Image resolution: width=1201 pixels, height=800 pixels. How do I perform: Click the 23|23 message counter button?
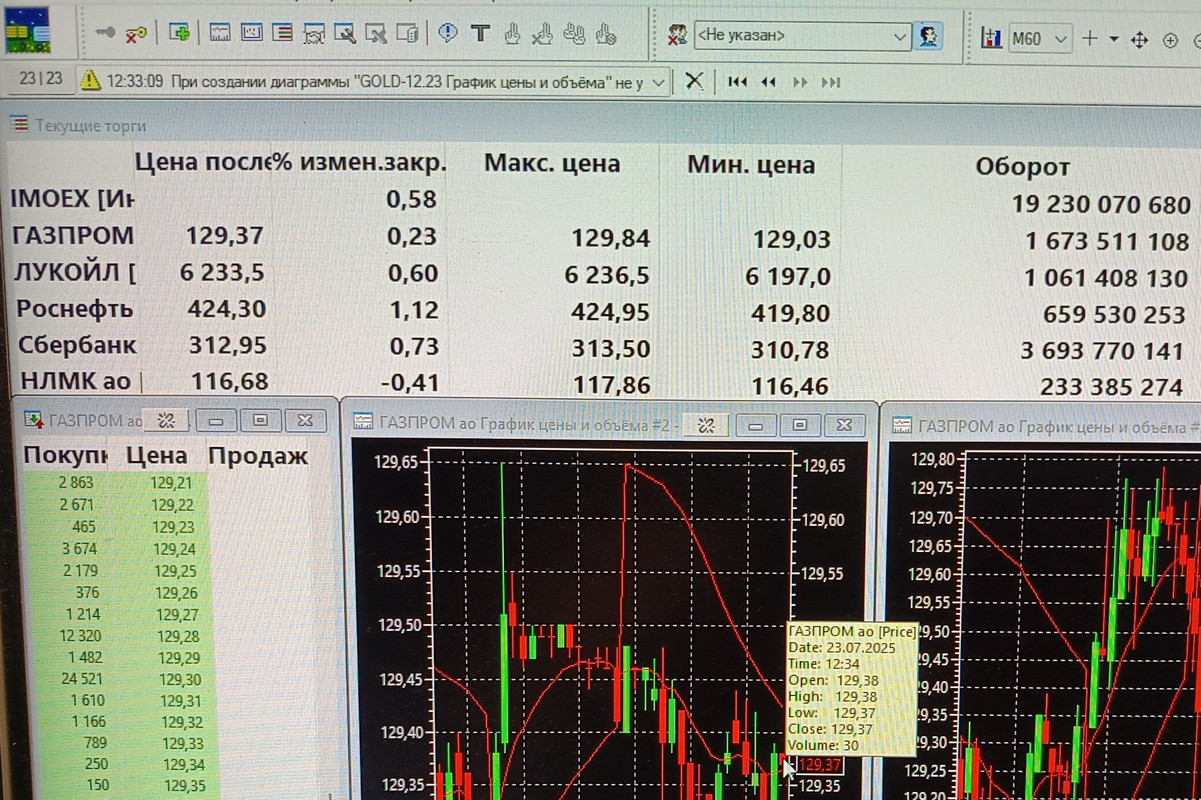40,79
